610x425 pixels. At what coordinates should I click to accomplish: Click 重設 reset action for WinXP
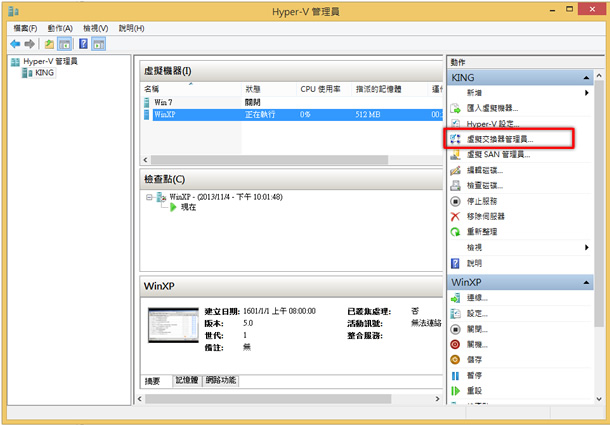pyautogui.click(x=474, y=391)
